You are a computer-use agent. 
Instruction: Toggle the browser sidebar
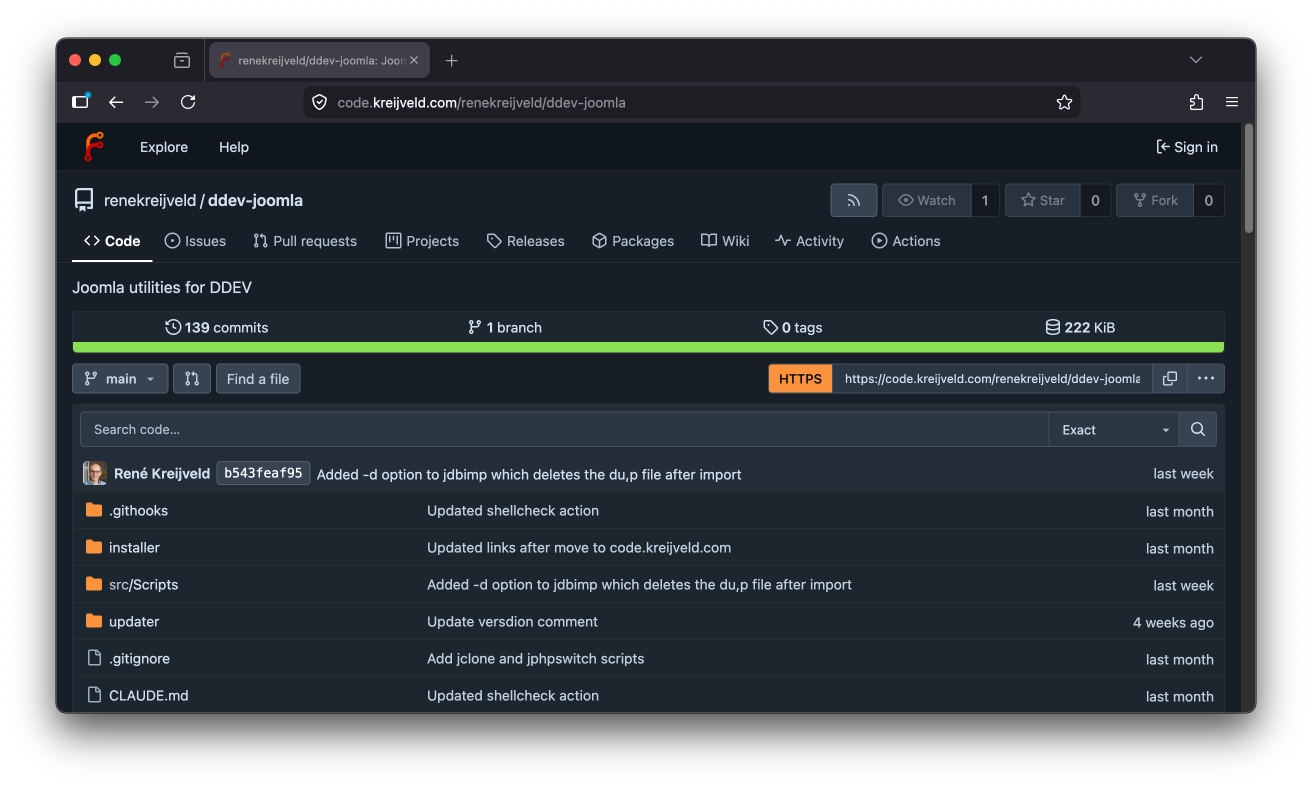(81, 102)
